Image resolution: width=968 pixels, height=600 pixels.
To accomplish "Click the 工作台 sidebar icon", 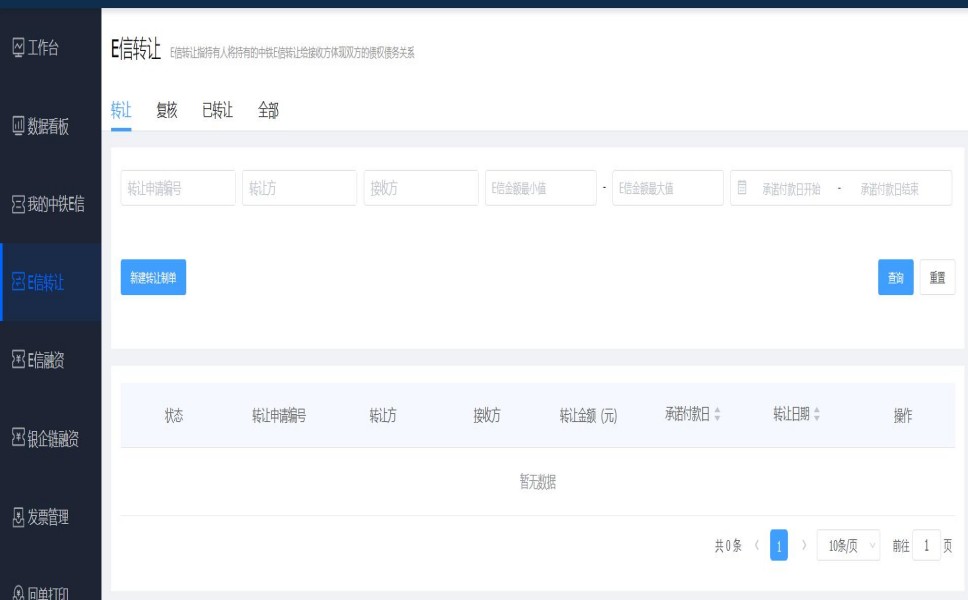I will pos(17,47).
